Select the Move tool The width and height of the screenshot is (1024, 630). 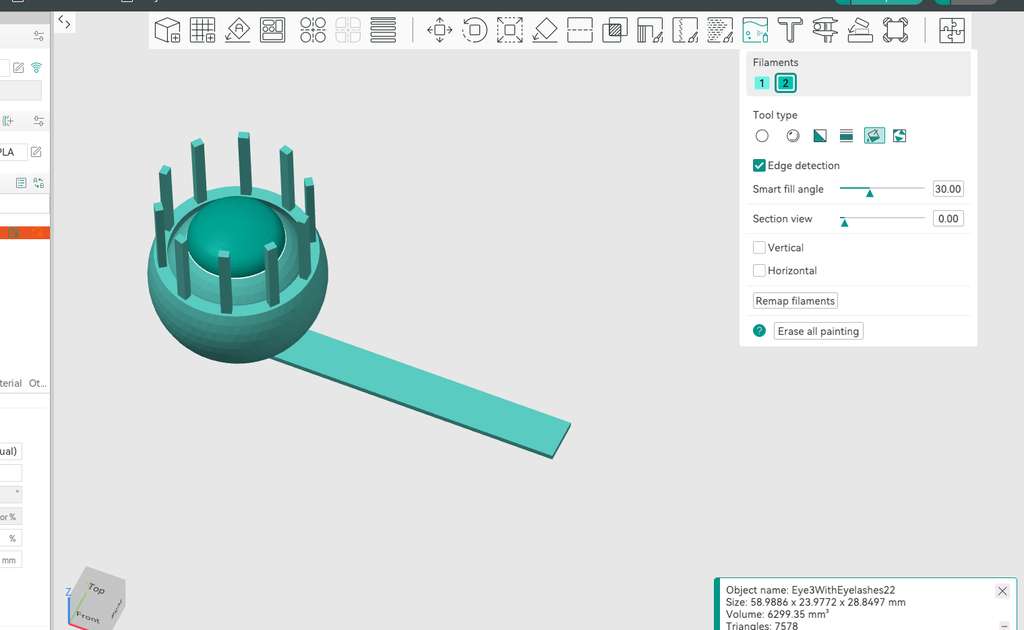click(x=440, y=30)
